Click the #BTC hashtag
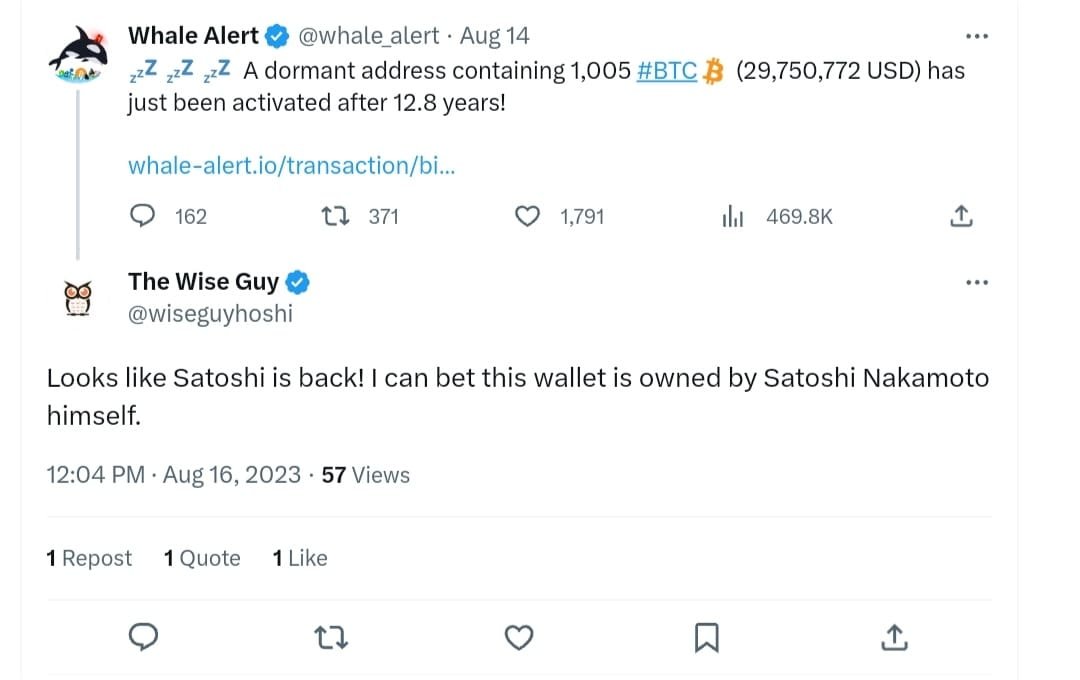Viewport: 1080px width, 680px height. click(667, 71)
